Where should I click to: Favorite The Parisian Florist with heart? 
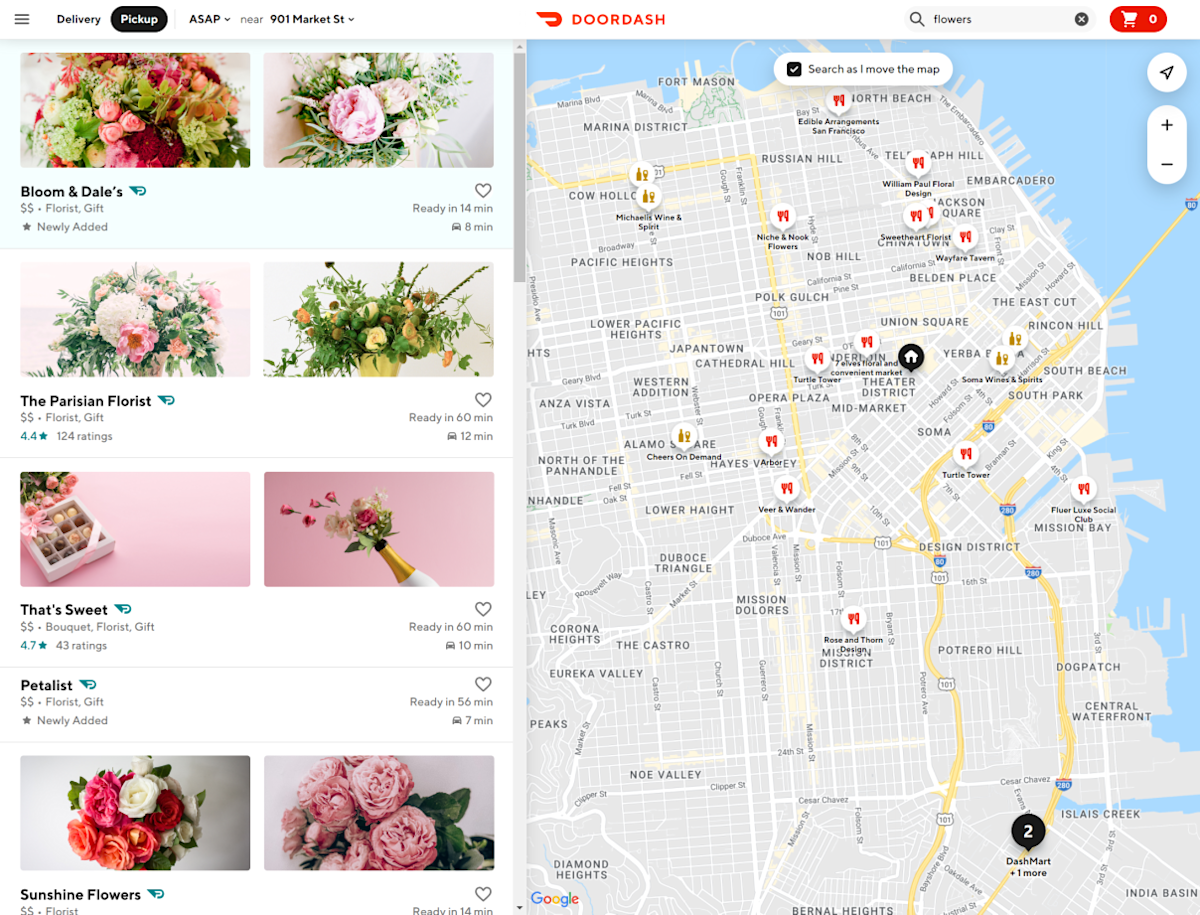[483, 399]
